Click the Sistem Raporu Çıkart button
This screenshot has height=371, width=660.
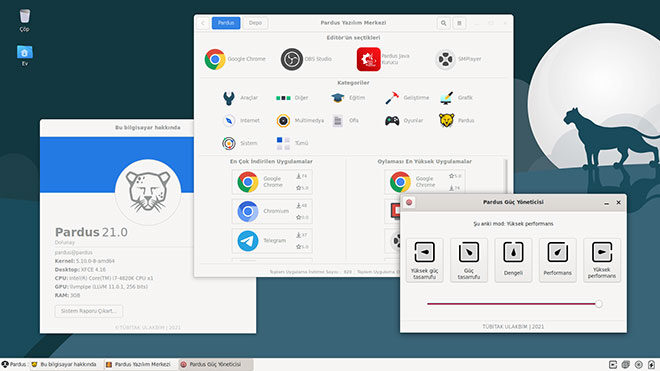click(x=89, y=311)
